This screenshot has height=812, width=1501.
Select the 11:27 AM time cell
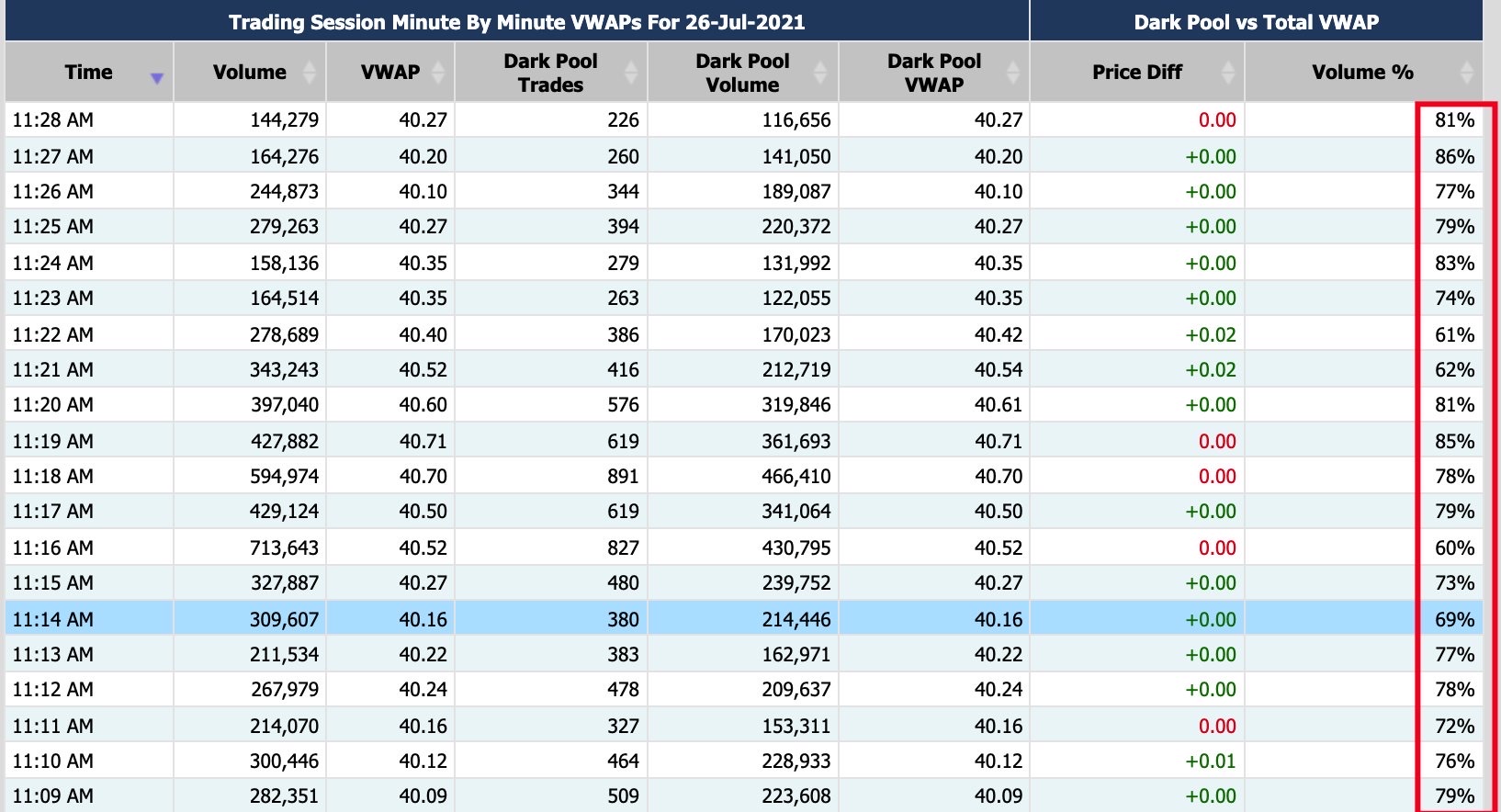tap(89, 156)
